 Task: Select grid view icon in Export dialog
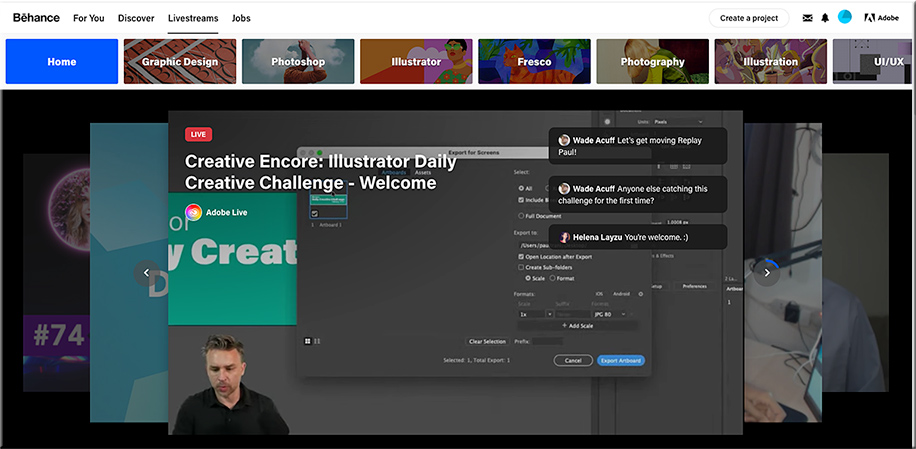307,341
